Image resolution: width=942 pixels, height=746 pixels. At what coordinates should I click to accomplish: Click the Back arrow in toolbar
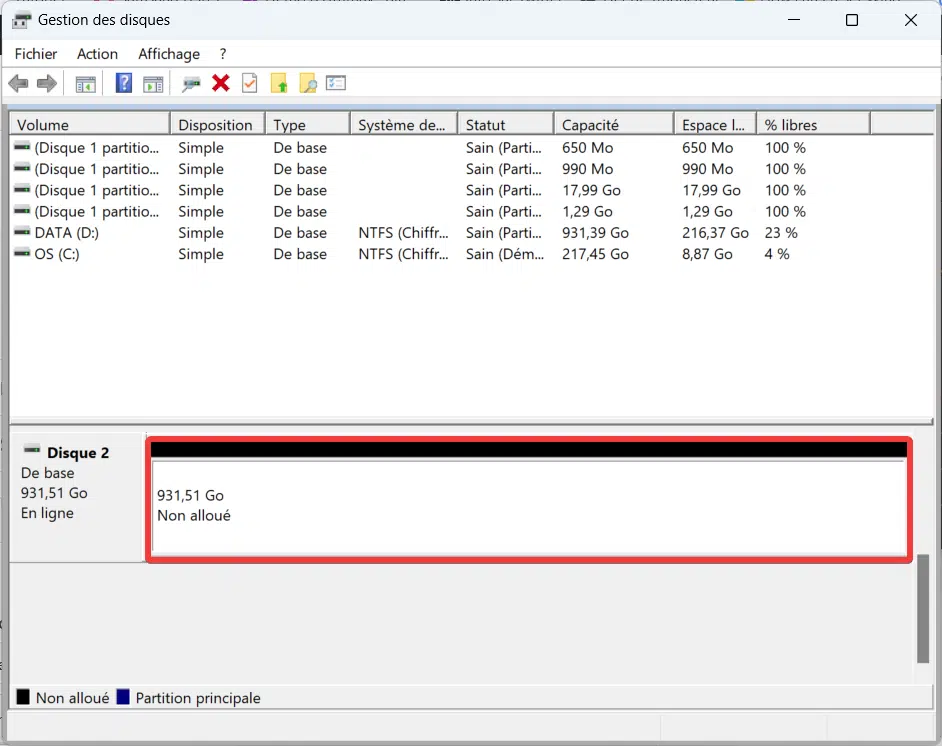(18, 84)
